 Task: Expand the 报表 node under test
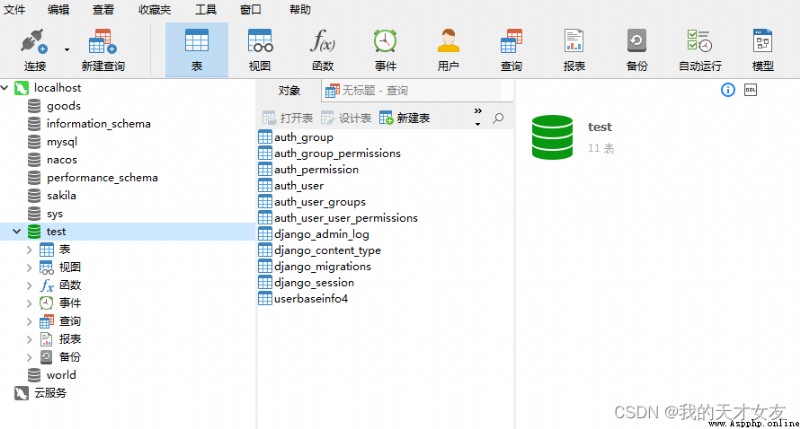29,339
